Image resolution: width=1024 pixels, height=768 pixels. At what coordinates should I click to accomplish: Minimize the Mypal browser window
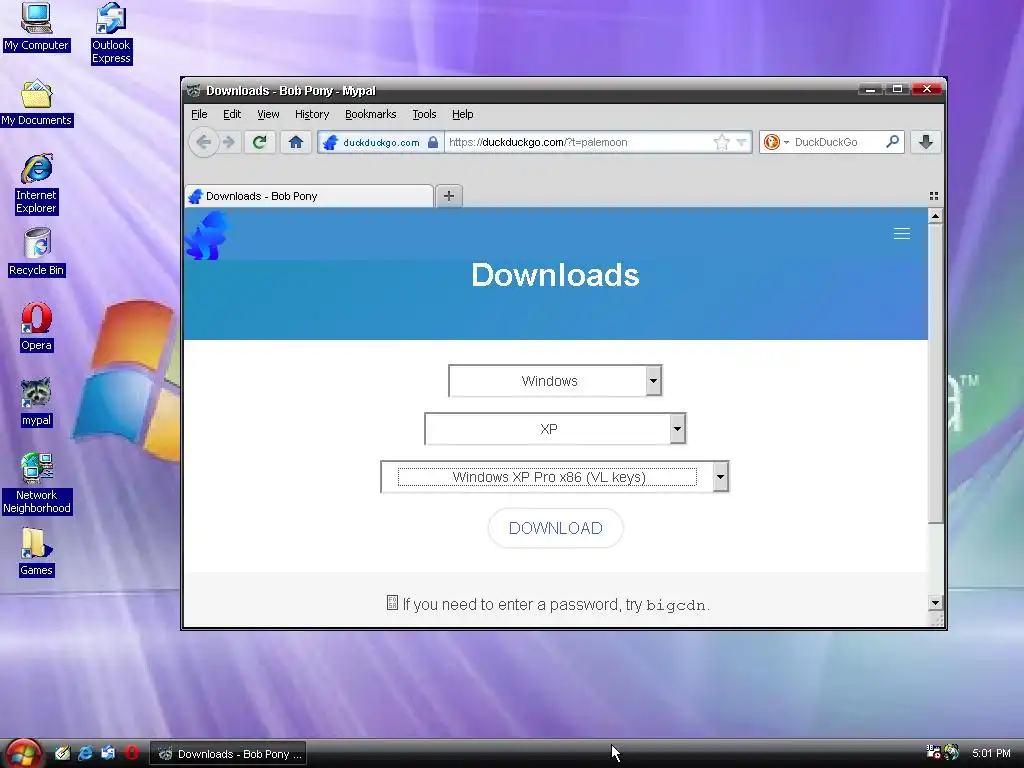pos(870,89)
